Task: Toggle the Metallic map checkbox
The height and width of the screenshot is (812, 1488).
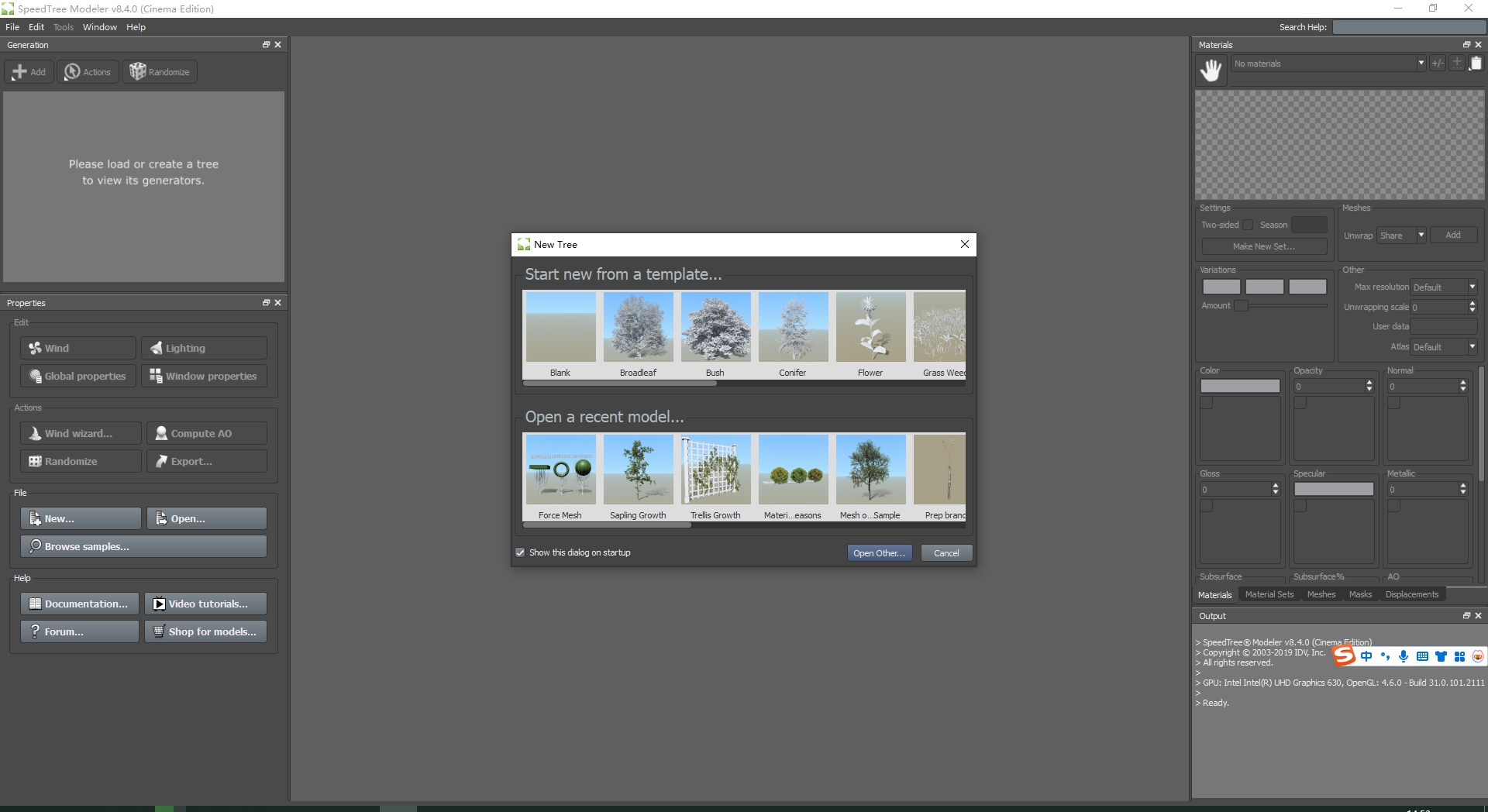Action: [1394, 506]
